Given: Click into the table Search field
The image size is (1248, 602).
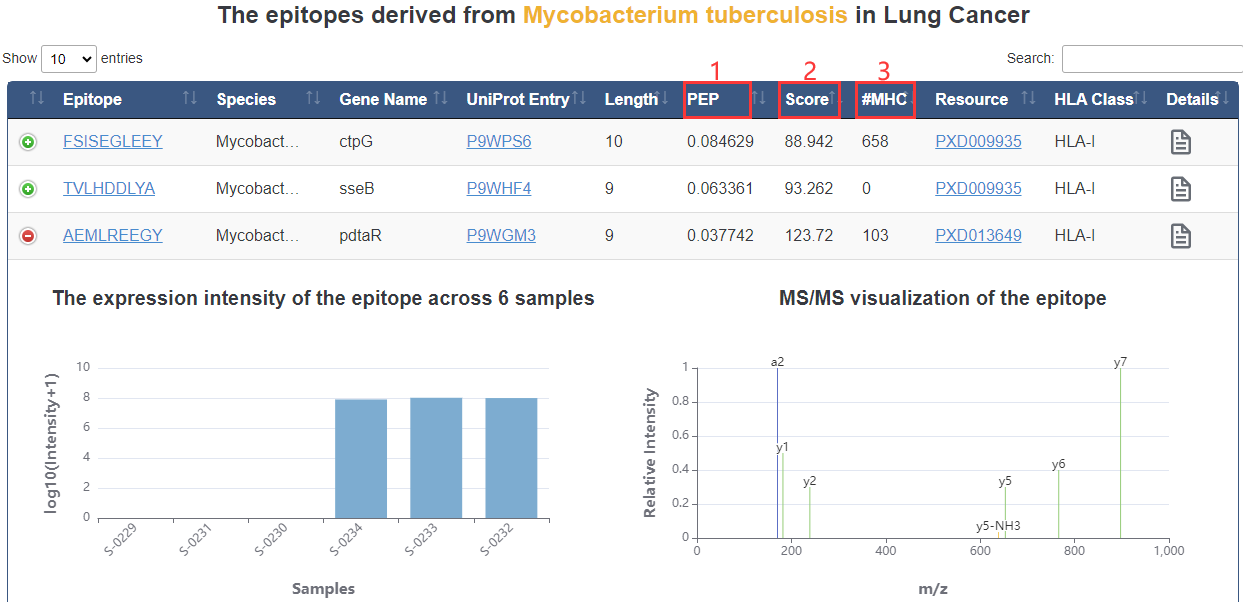Looking at the screenshot, I should tap(1153, 59).
